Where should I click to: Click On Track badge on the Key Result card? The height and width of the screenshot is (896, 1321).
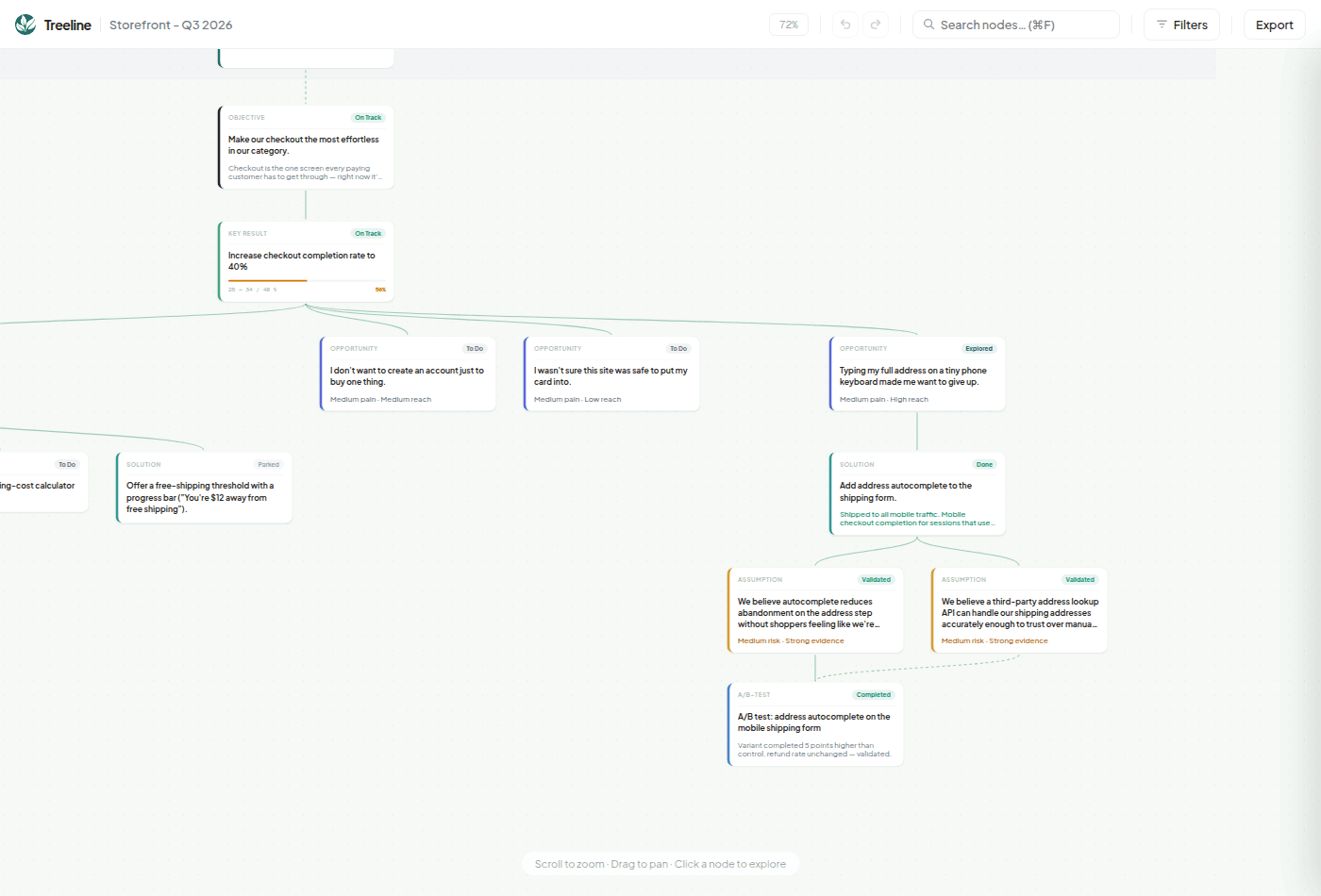coord(368,234)
